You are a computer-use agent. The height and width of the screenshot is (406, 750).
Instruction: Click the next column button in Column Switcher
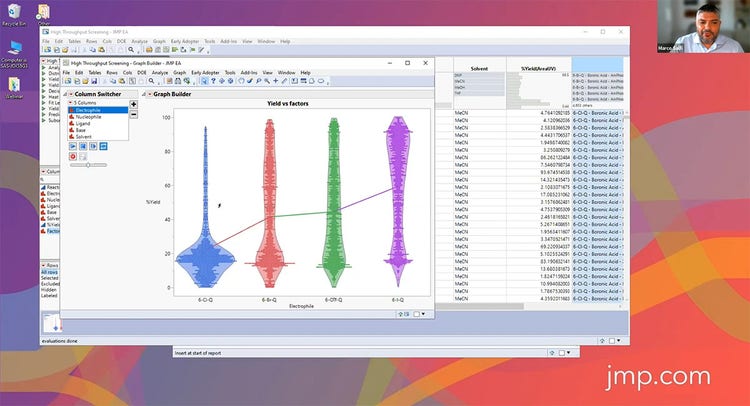[93, 146]
